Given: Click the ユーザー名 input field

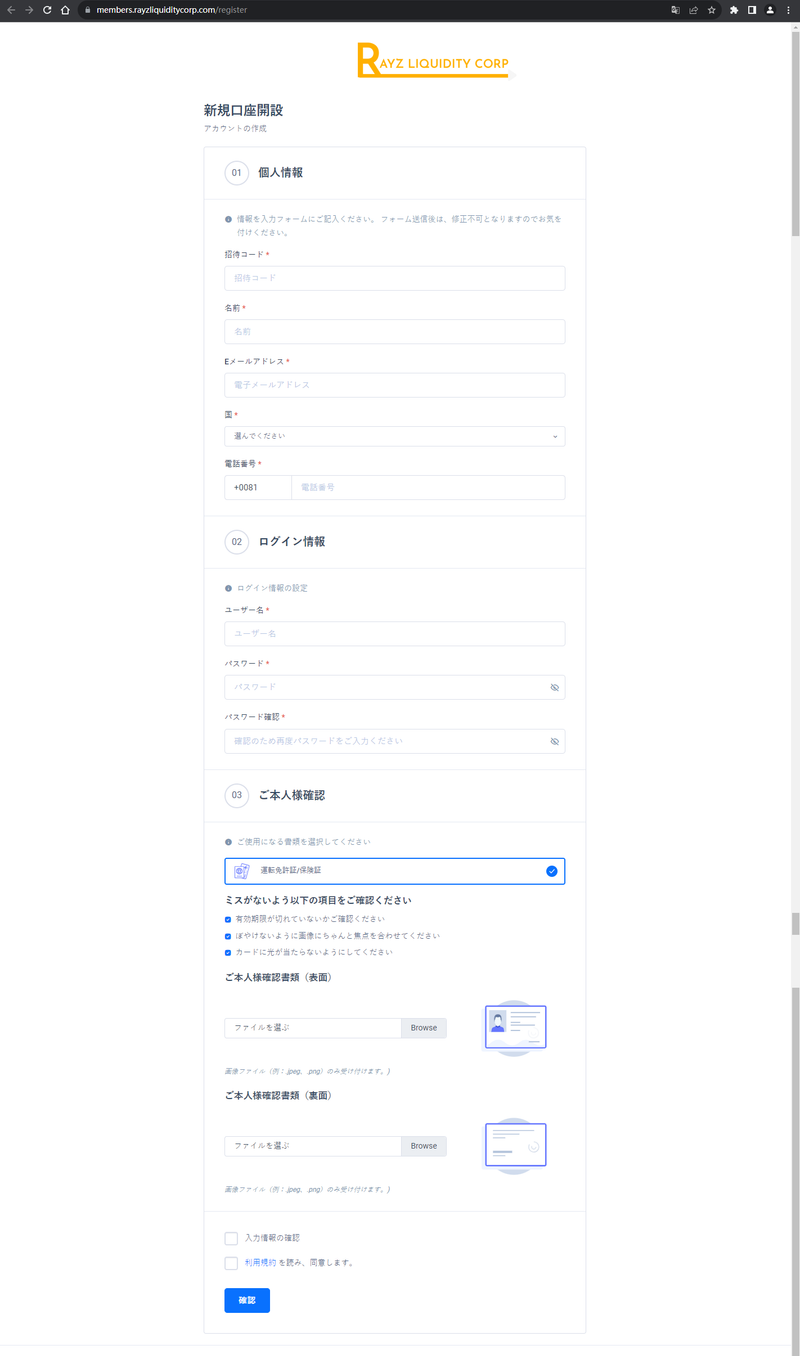Looking at the screenshot, I should pos(395,634).
